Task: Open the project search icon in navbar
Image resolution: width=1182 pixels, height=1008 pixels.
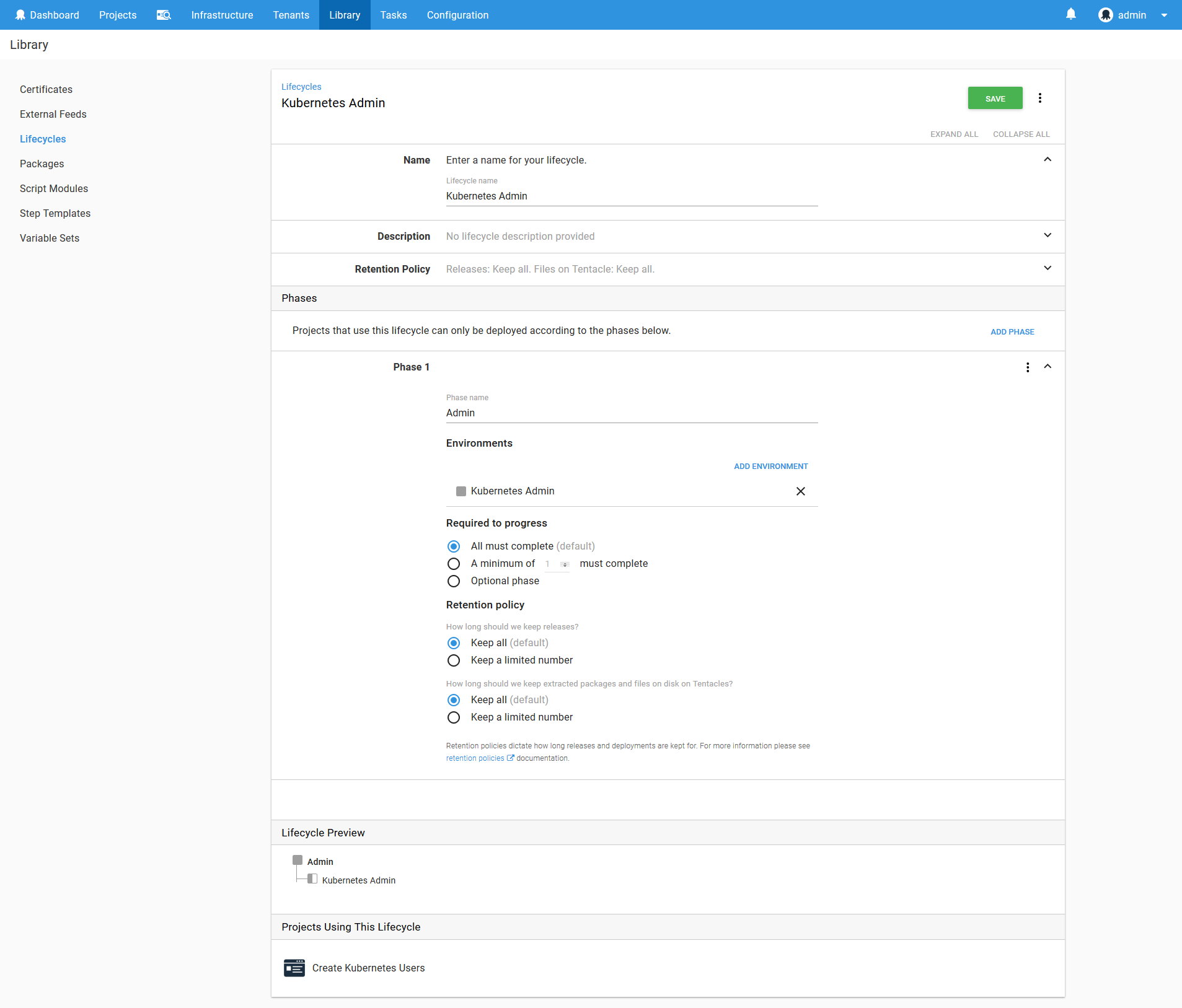Action: click(x=164, y=15)
